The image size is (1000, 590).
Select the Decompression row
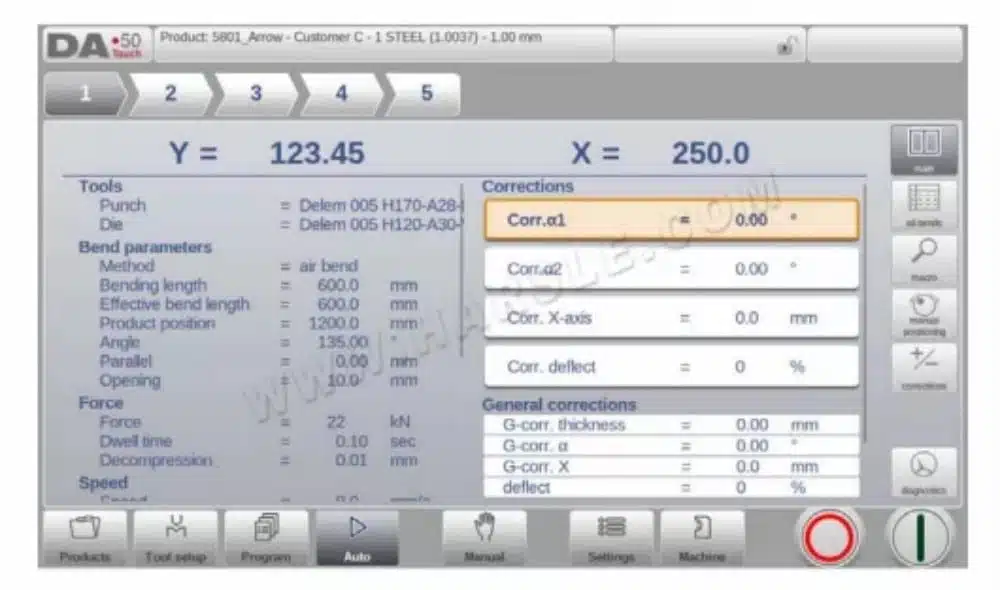[258, 460]
